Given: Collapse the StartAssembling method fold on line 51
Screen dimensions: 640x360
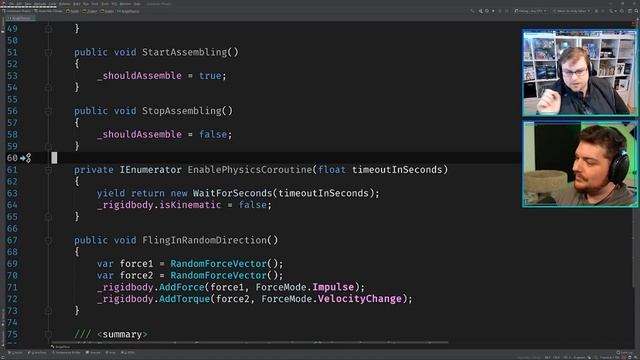Looking at the screenshot, I should (48, 52).
